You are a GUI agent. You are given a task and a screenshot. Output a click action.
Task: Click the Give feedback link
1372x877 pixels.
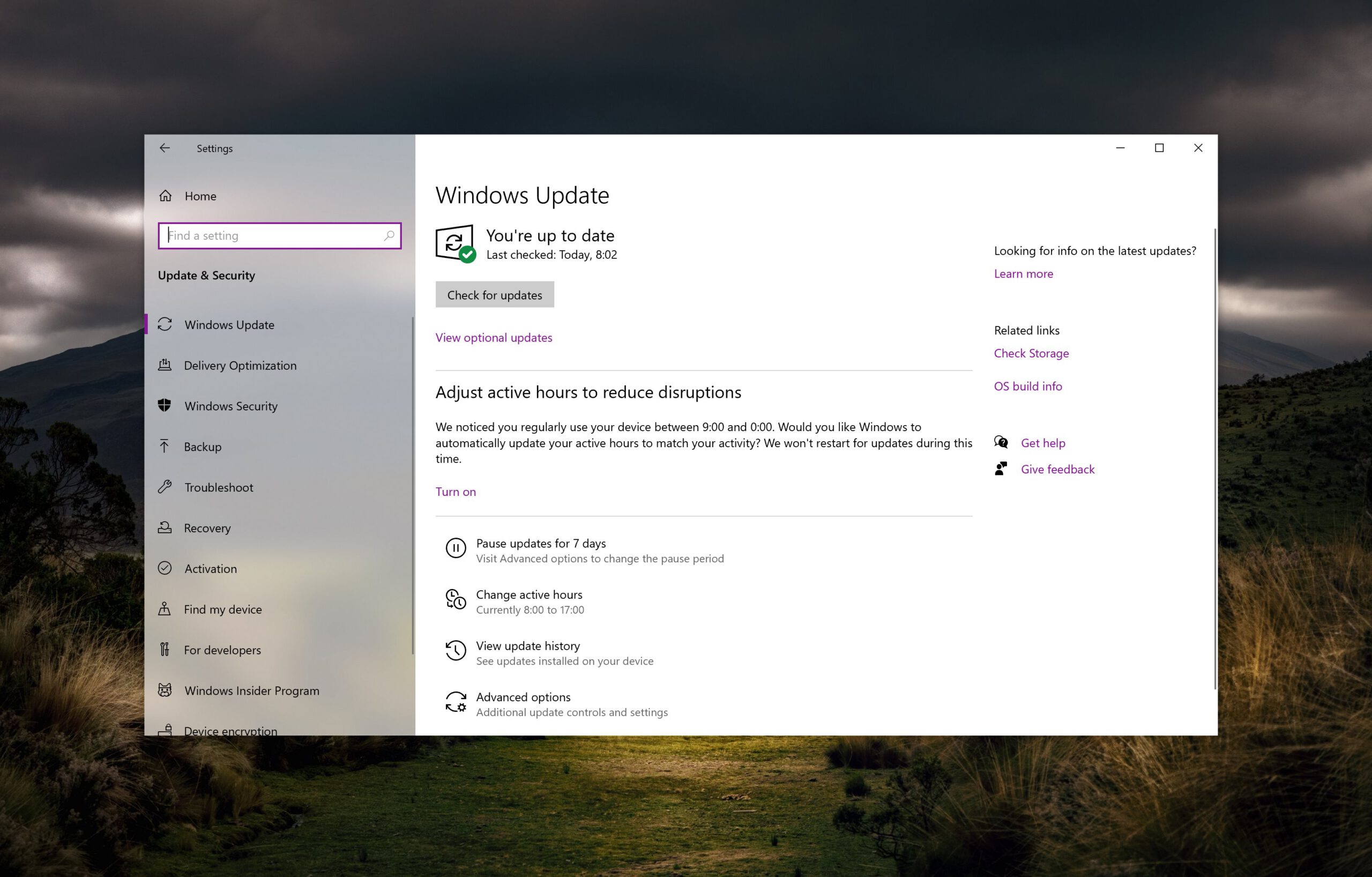(1057, 469)
